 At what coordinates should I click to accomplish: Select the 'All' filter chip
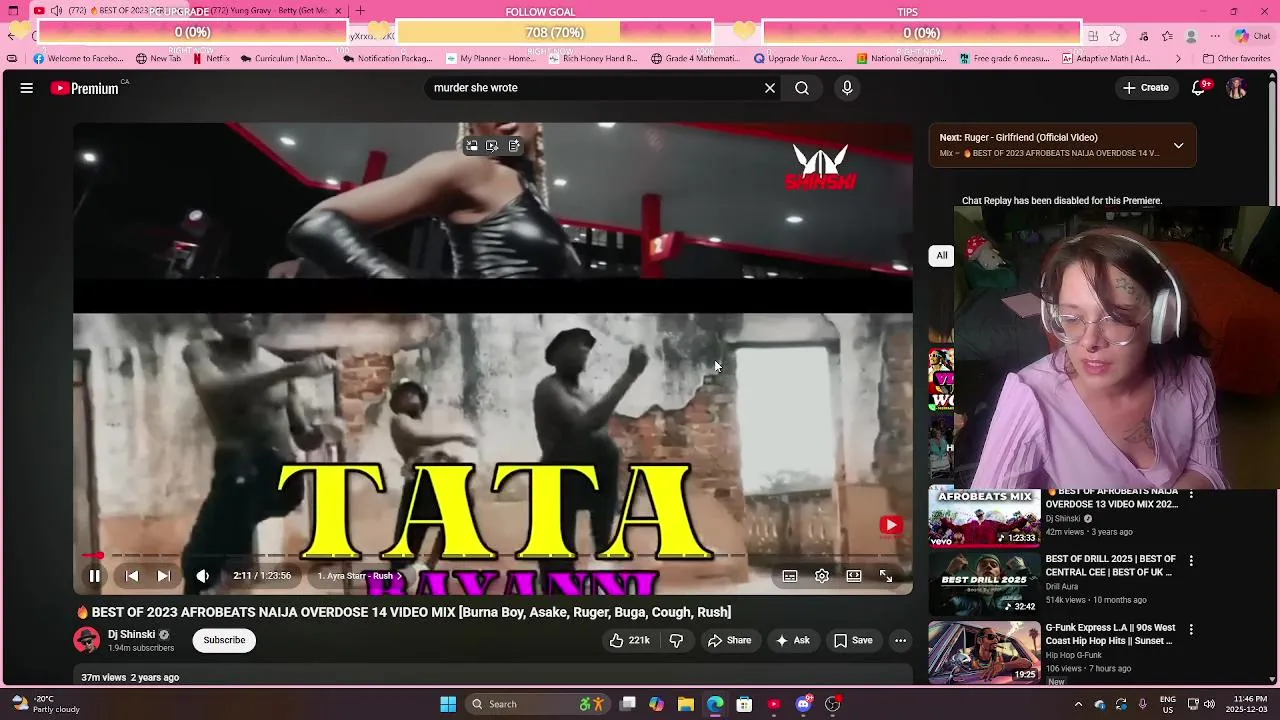(941, 255)
